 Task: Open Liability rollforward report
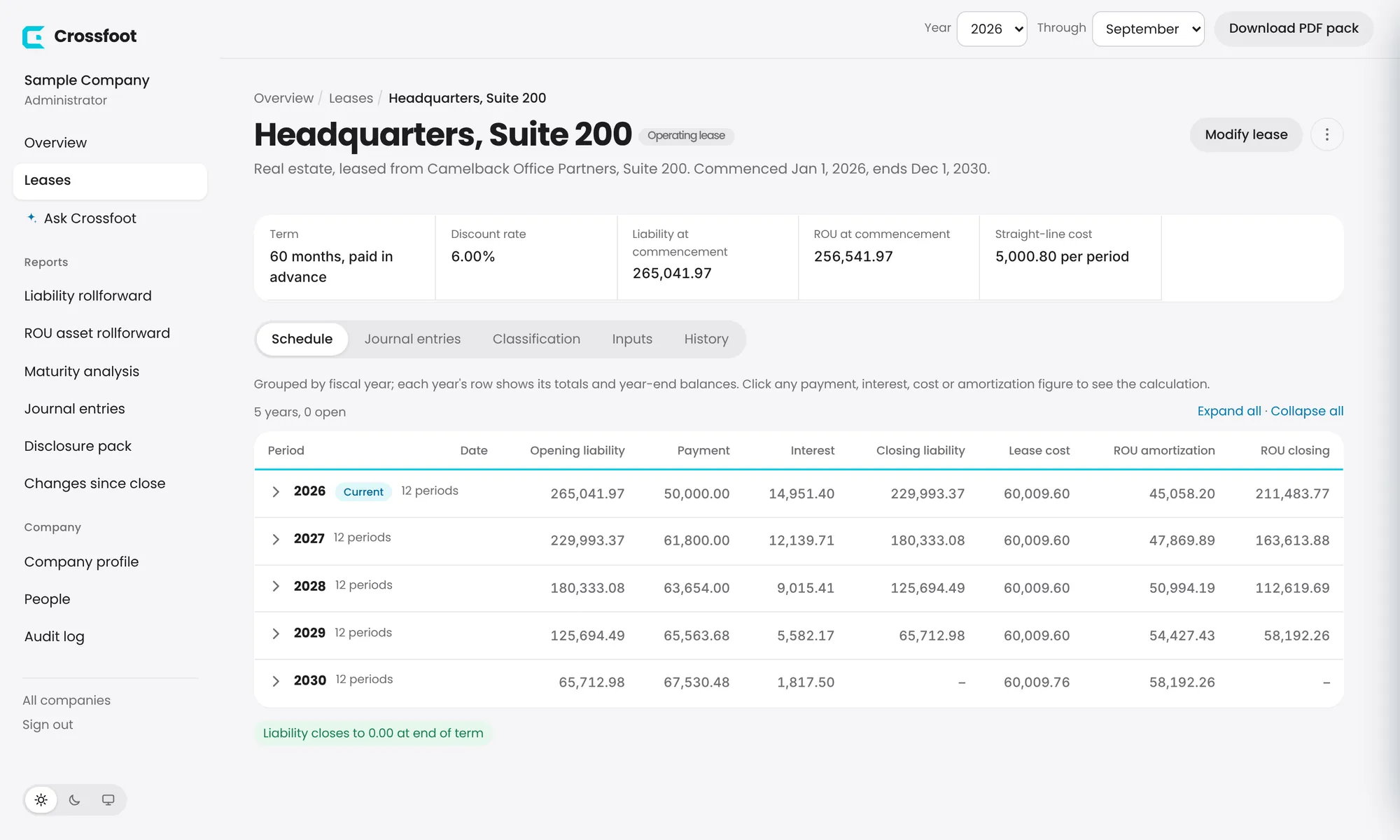click(x=87, y=296)
